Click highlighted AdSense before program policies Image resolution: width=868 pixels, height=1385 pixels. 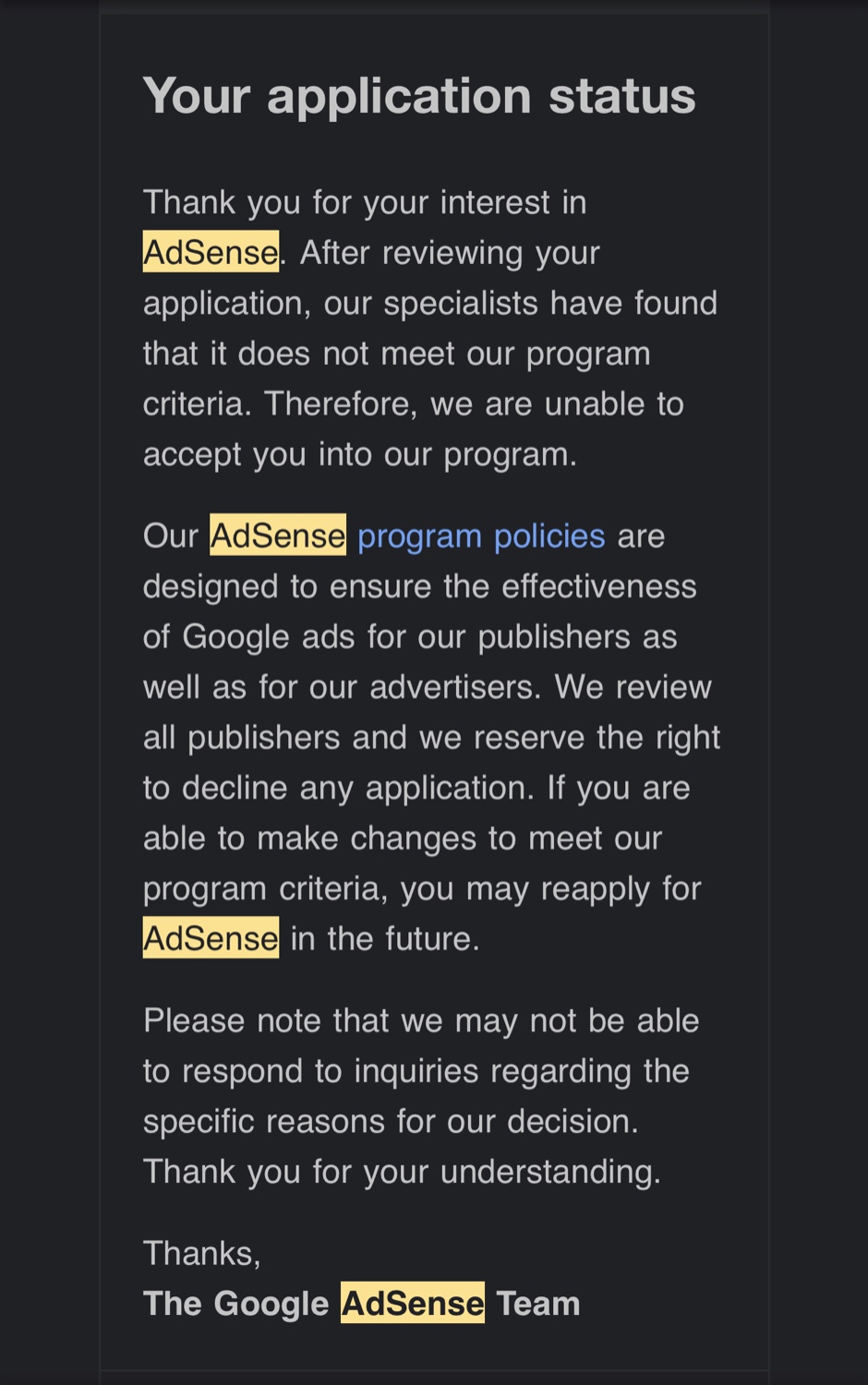(278, 536)
